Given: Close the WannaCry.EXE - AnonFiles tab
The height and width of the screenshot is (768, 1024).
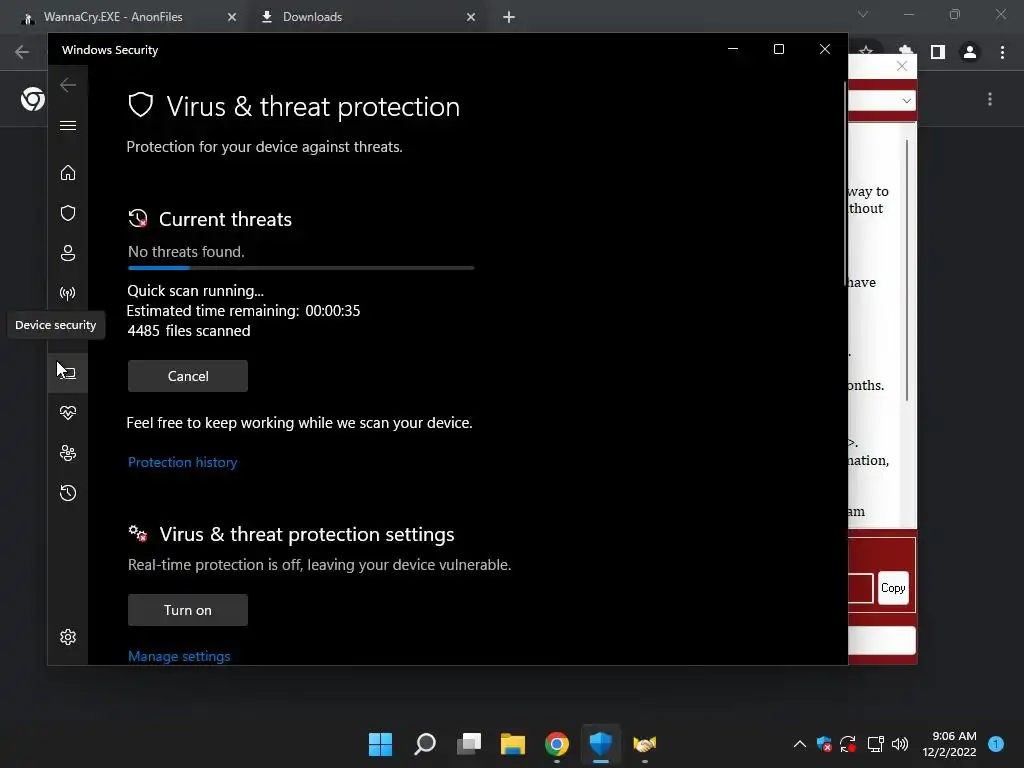Looking at the screenshot, I should 232,18.
